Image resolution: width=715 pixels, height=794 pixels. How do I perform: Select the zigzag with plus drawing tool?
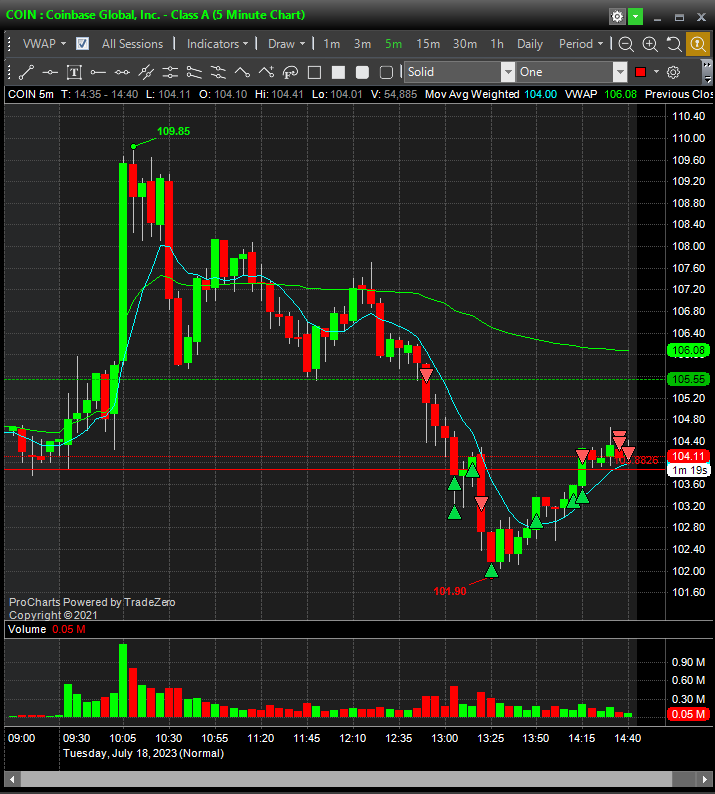266,72
